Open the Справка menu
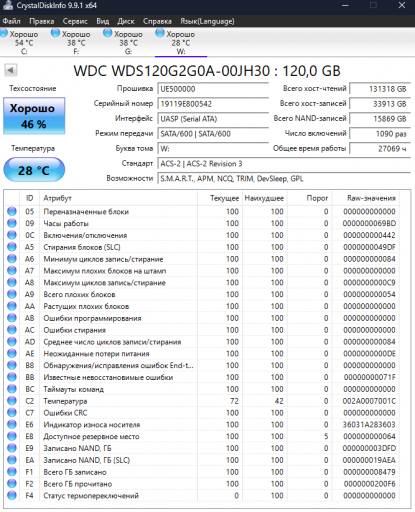 click(x=157, y=21)
